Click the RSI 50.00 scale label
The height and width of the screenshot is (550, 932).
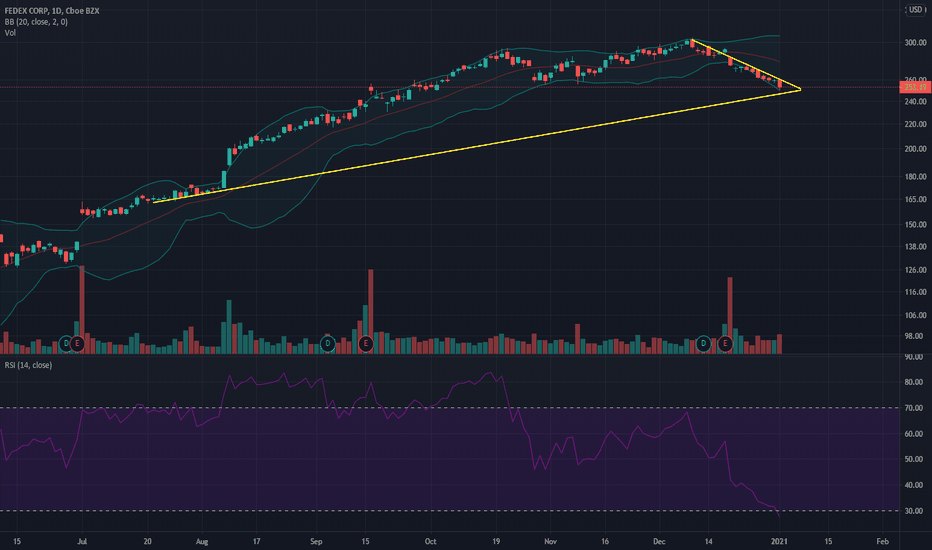click(x=914, y=459)
